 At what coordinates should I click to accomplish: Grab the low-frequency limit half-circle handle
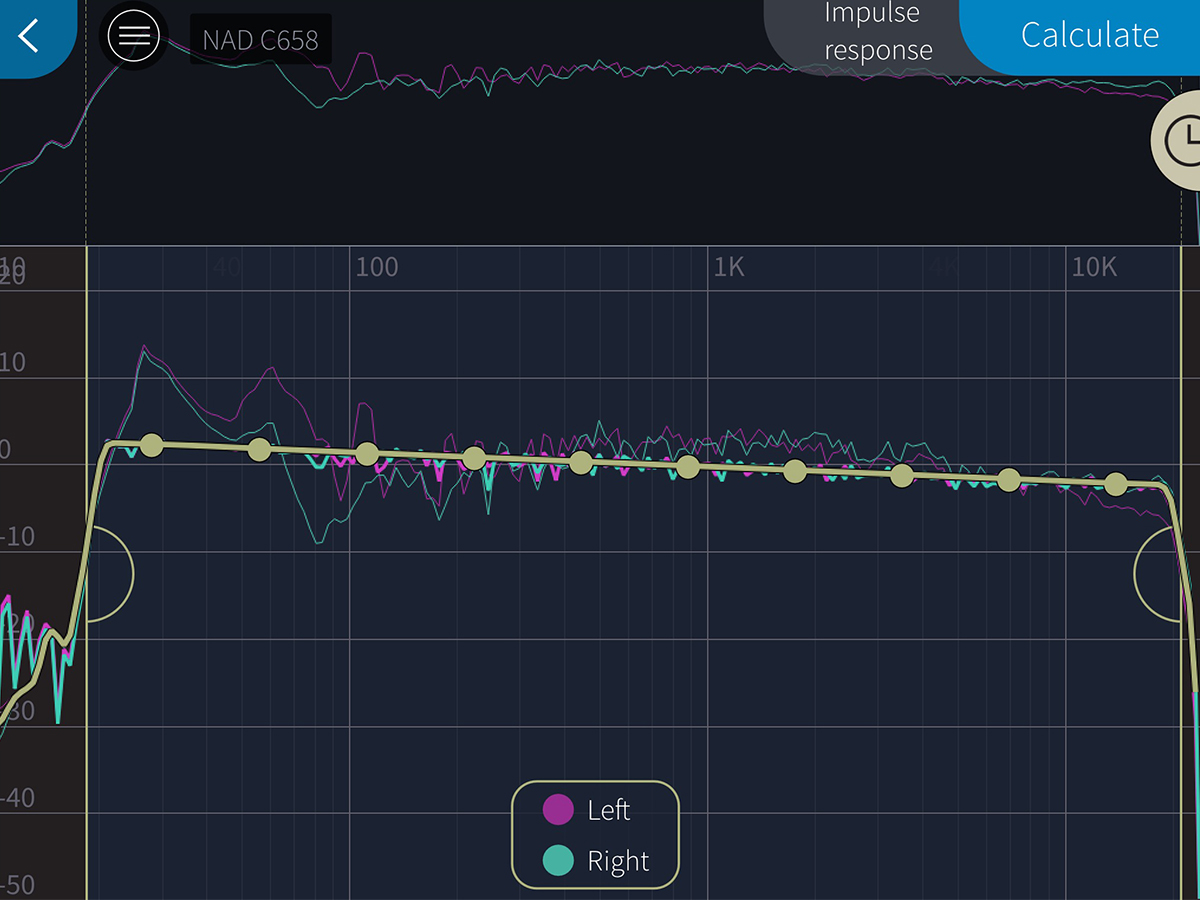(110, 574)
